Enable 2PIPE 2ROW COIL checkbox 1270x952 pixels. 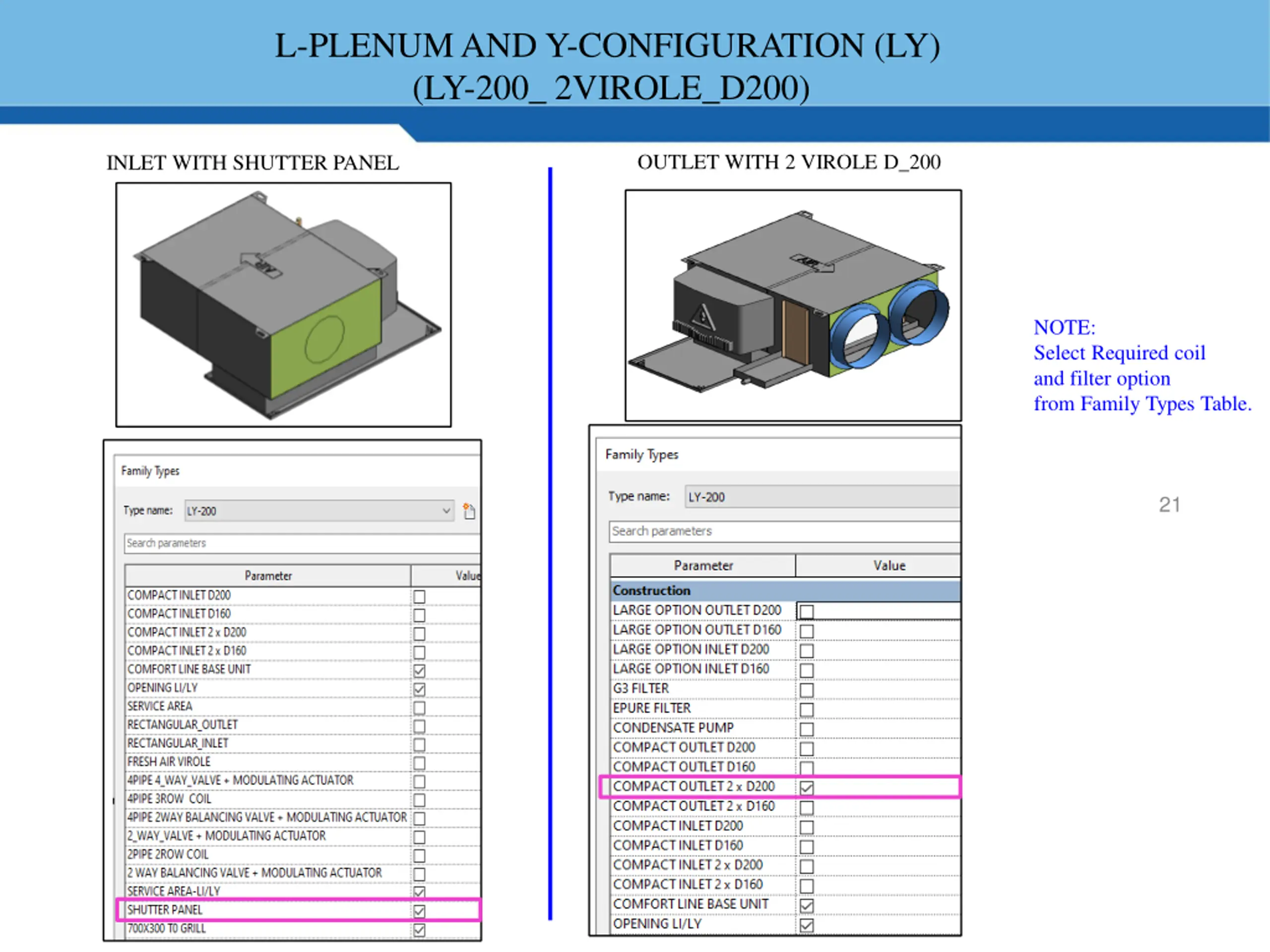click(x=420, y=856)
